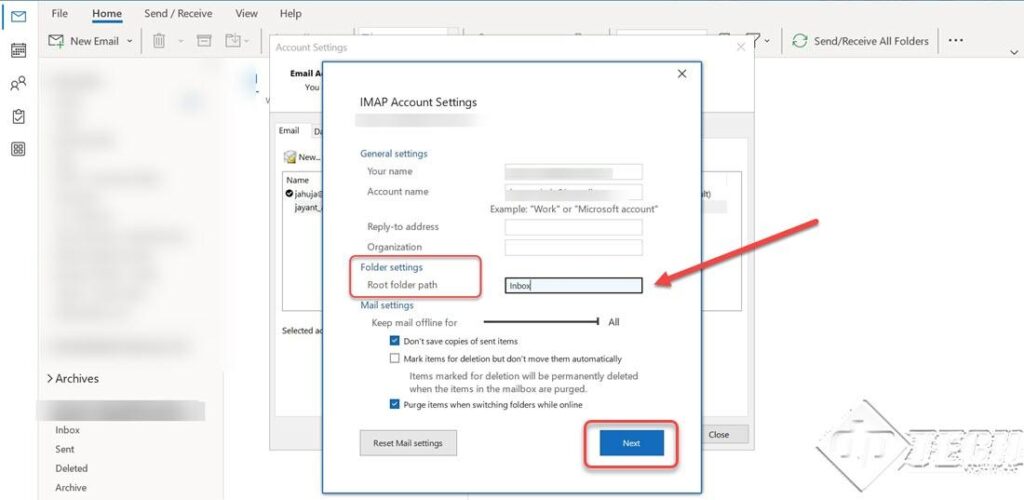Screen dimensions: 1024x500
Task: Open the Tasks clipboard icon
Action: point(18,117)
